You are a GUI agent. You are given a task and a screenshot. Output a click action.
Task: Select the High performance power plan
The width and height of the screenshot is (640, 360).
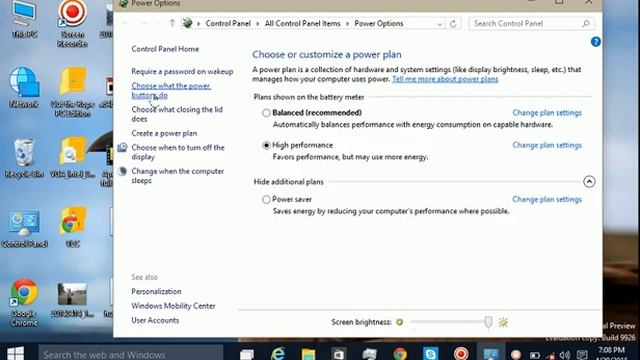pos(266,145)
